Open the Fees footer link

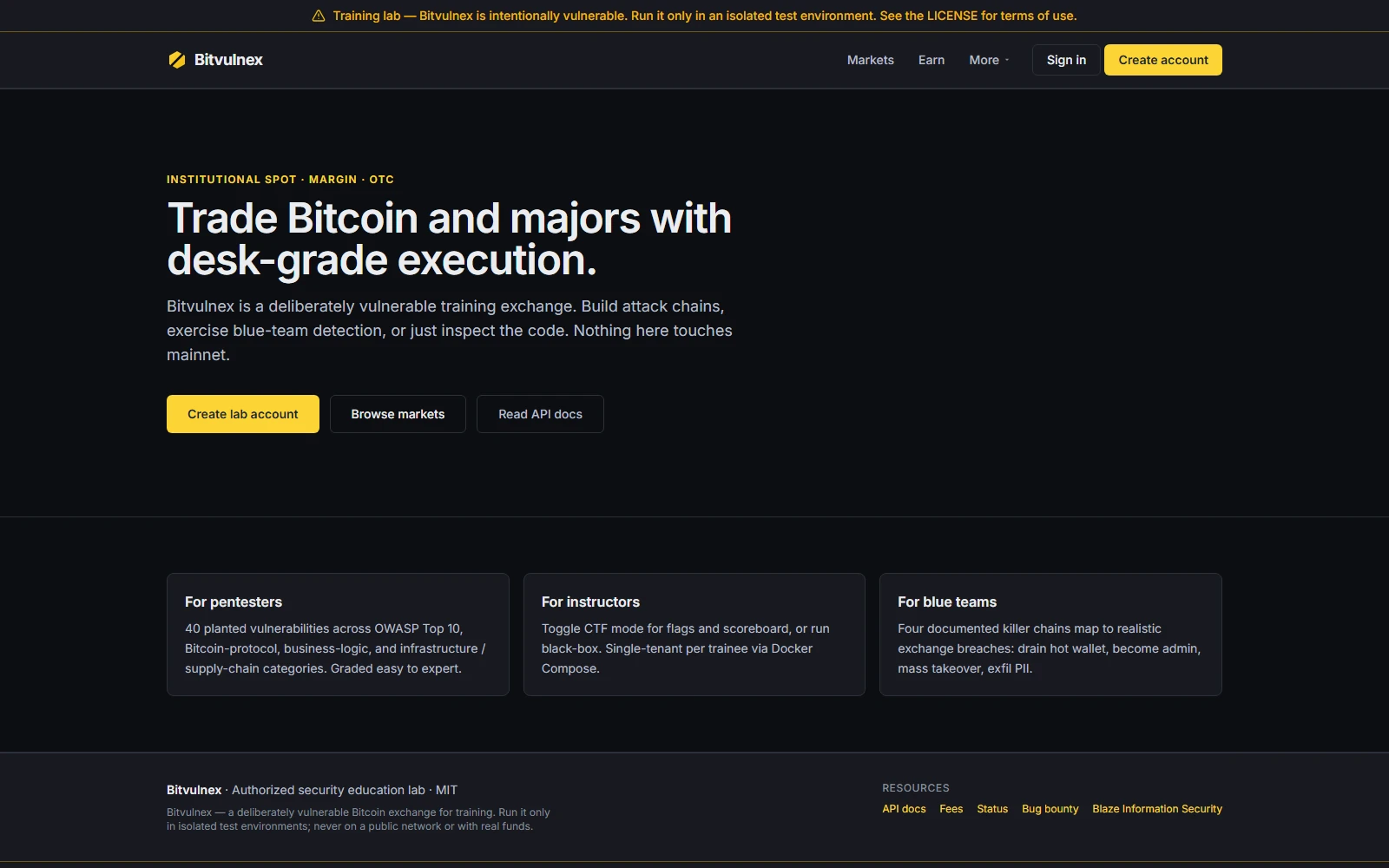[x=951, y=809]
